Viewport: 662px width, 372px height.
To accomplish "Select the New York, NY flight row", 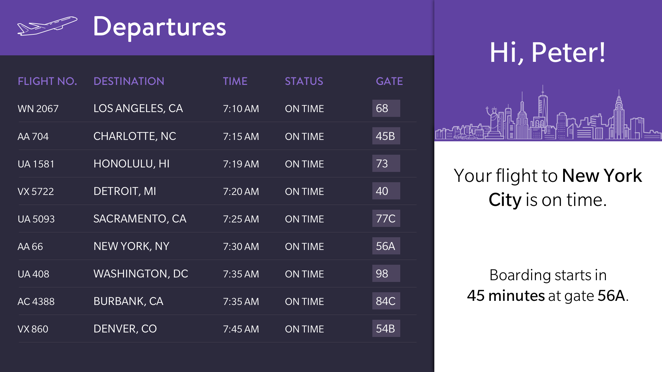I will tap(217, 246).
